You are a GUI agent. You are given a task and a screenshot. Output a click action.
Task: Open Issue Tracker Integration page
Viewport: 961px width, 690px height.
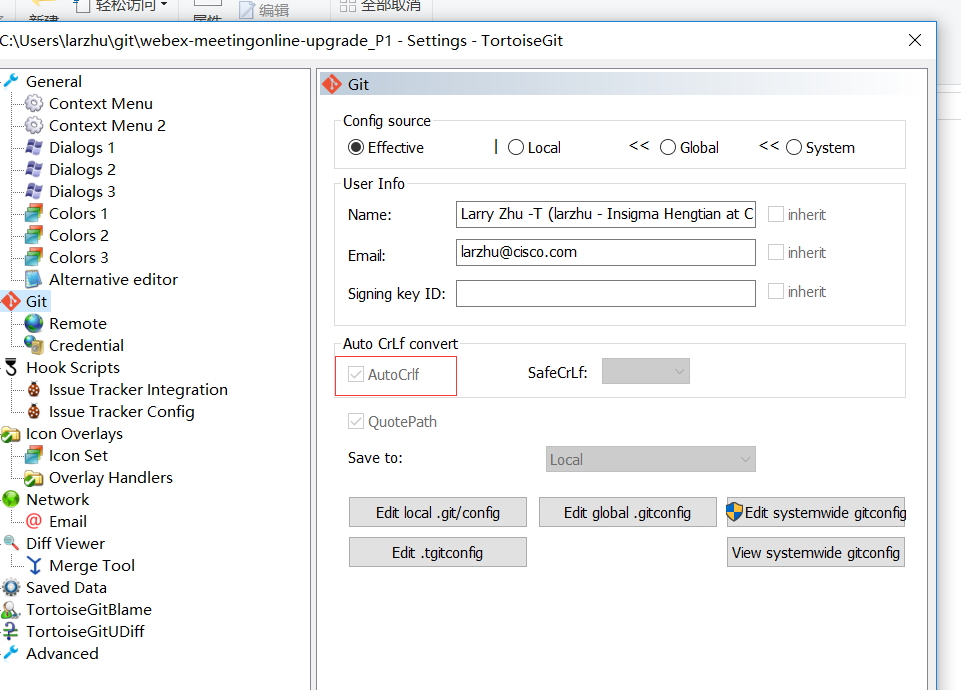139,390
